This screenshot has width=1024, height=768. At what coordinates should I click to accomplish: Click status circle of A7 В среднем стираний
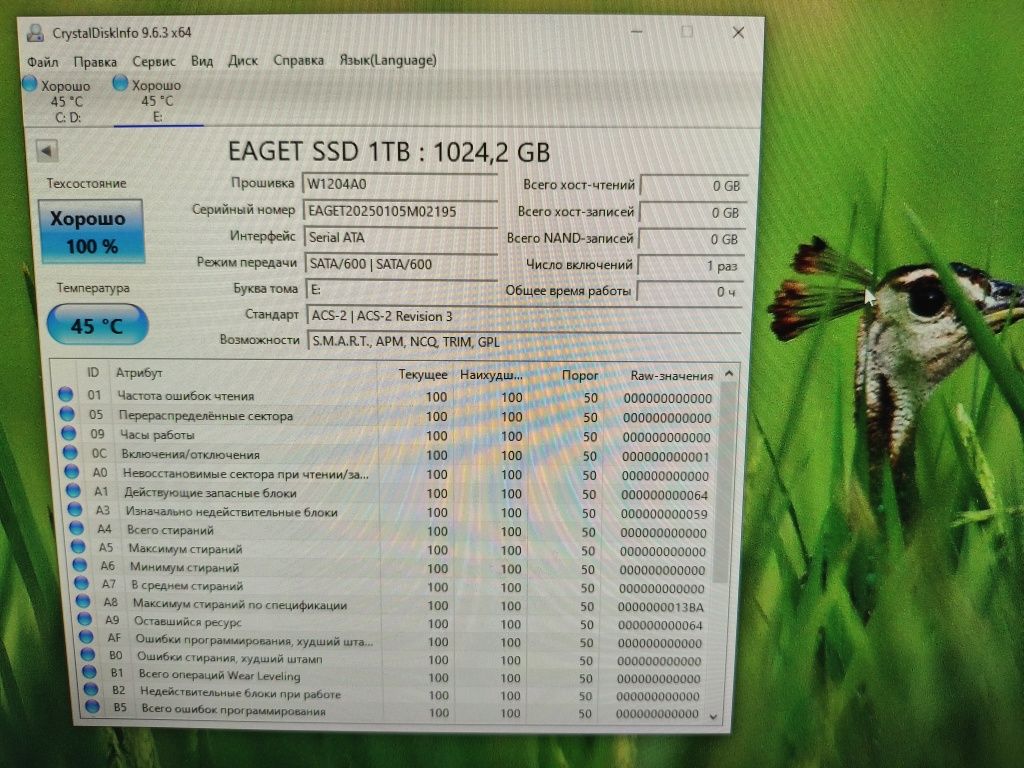(81, 583)
